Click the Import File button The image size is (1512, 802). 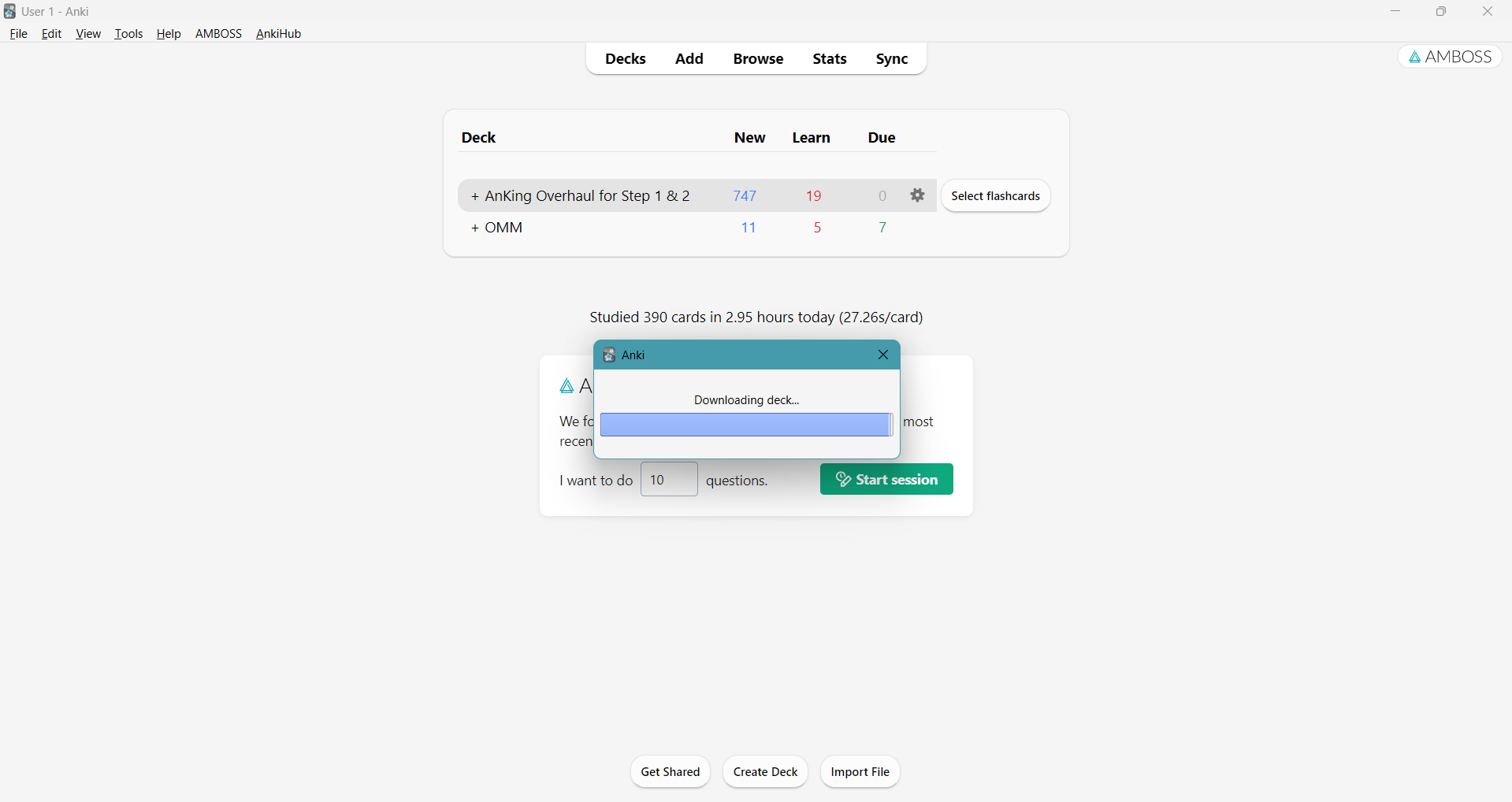click(860, 772)
